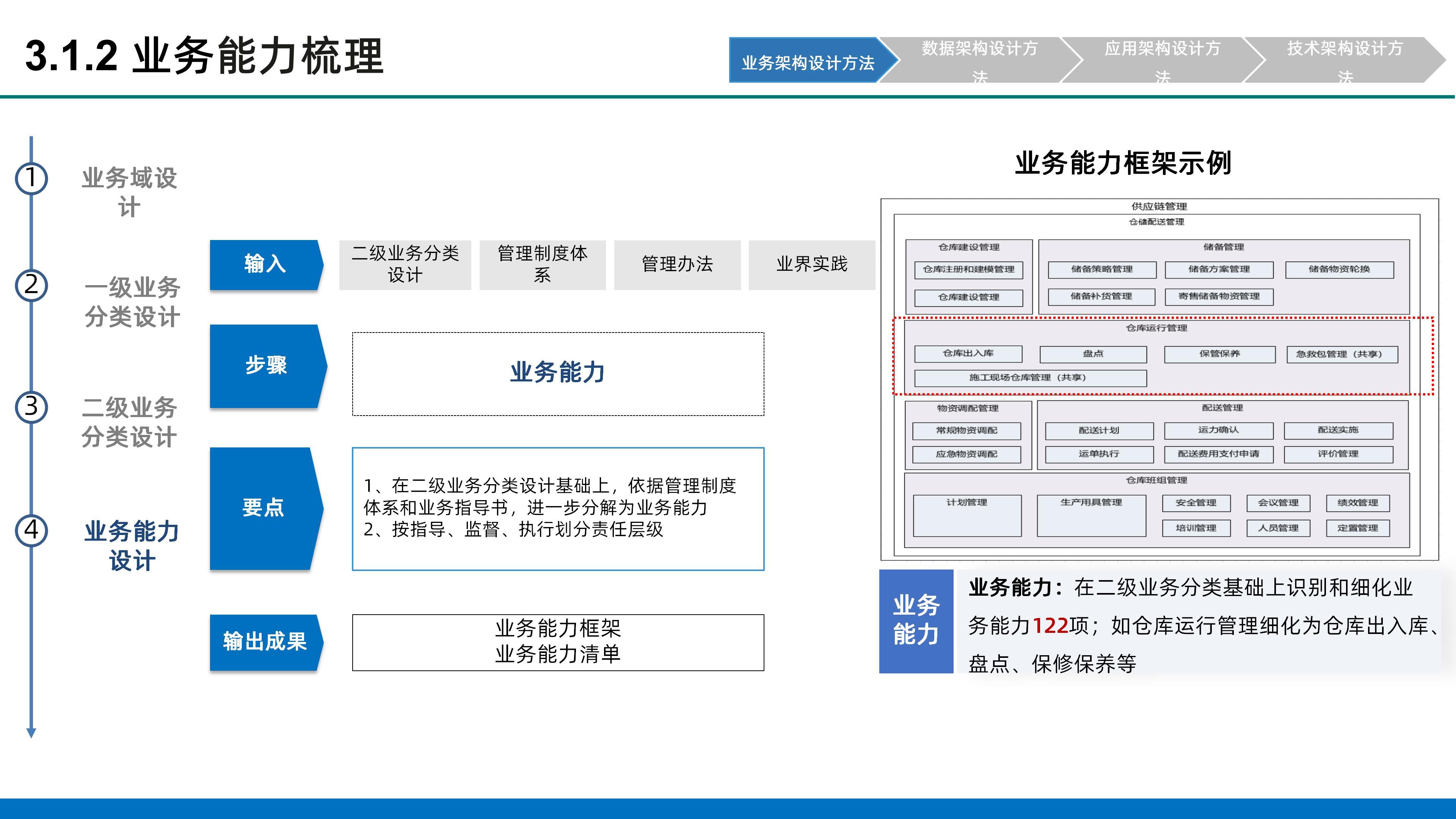This screenshot has width=1456, height=819.
Task: Select the 计划管理 box
Action: pyautogui.click(x=968, y=516)
